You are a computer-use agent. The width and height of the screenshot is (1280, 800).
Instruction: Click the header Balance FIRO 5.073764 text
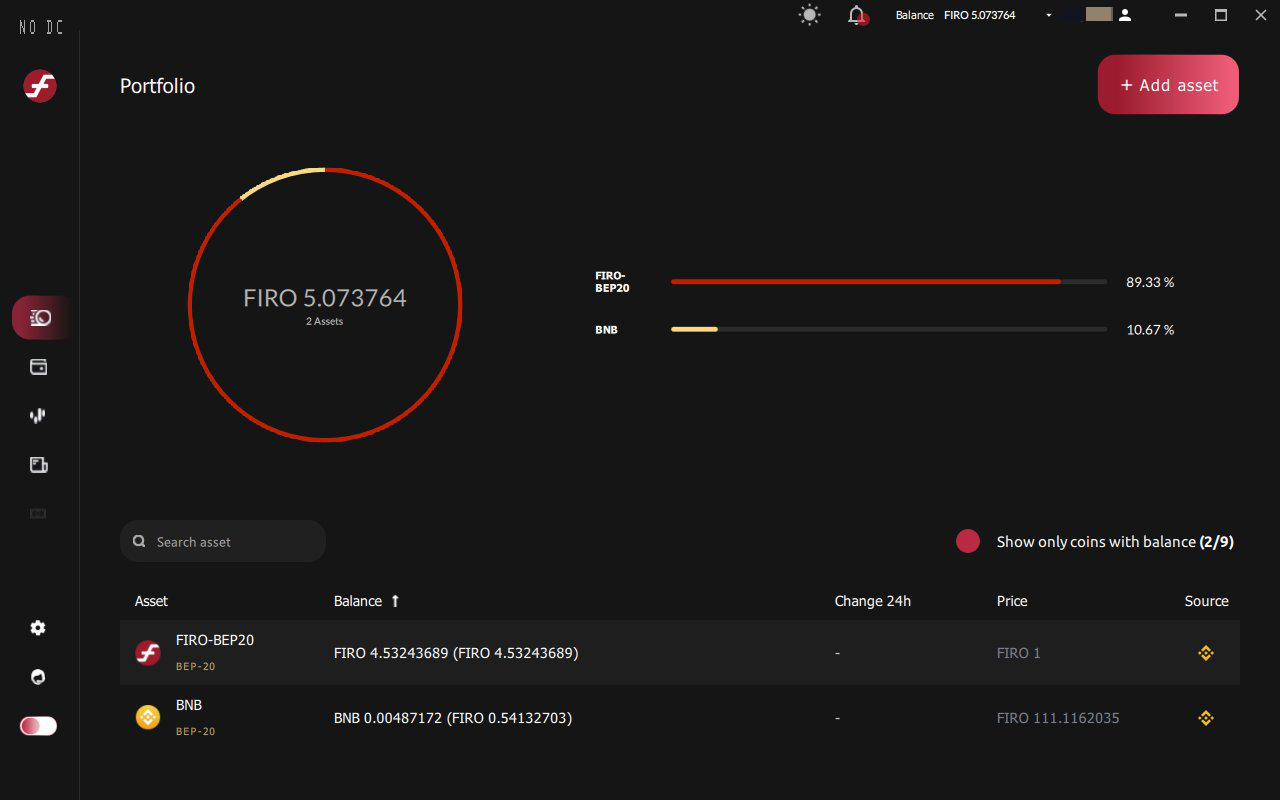coord(955,15)
